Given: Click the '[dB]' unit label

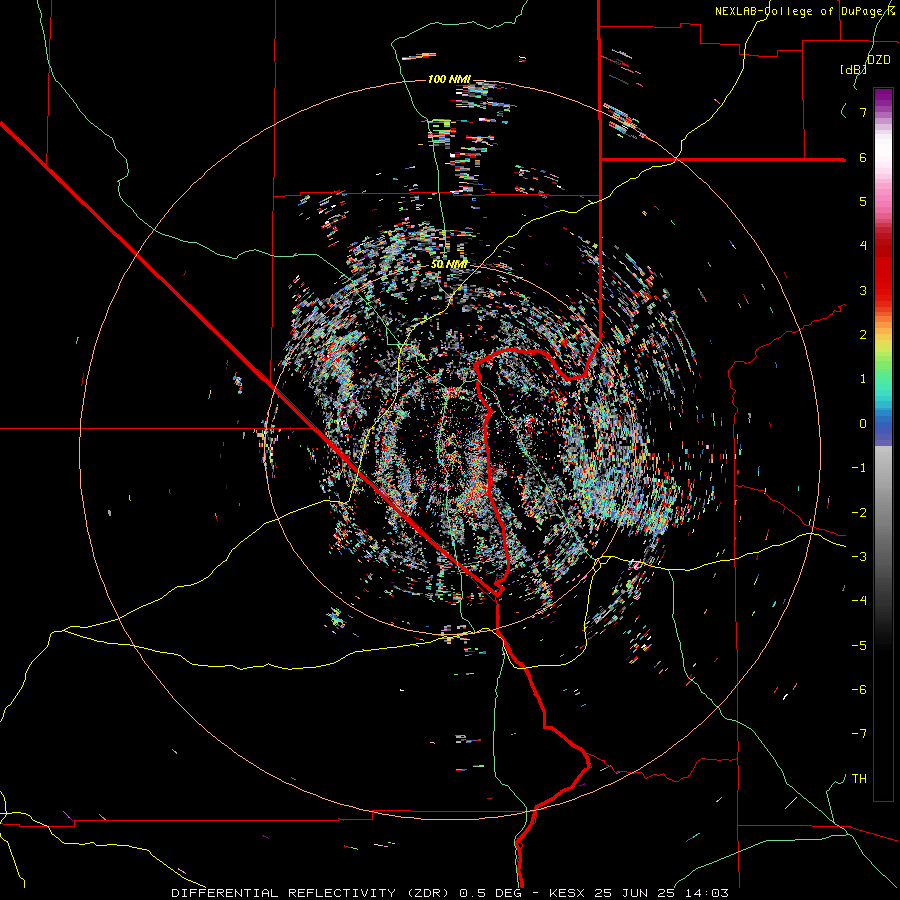Looking at the screenshot, I should [854, 69].
